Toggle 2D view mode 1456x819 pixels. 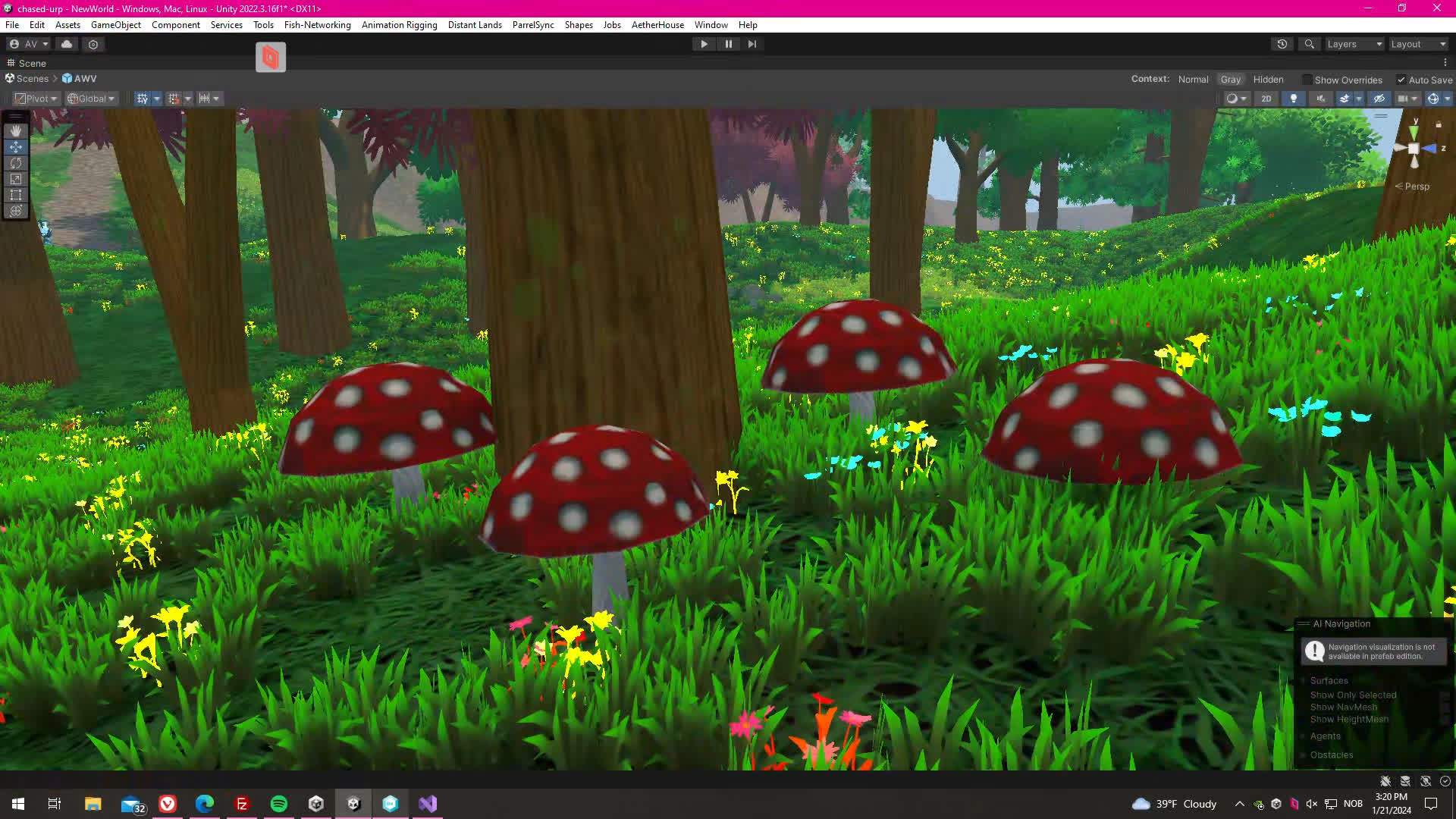point(1266,99)
